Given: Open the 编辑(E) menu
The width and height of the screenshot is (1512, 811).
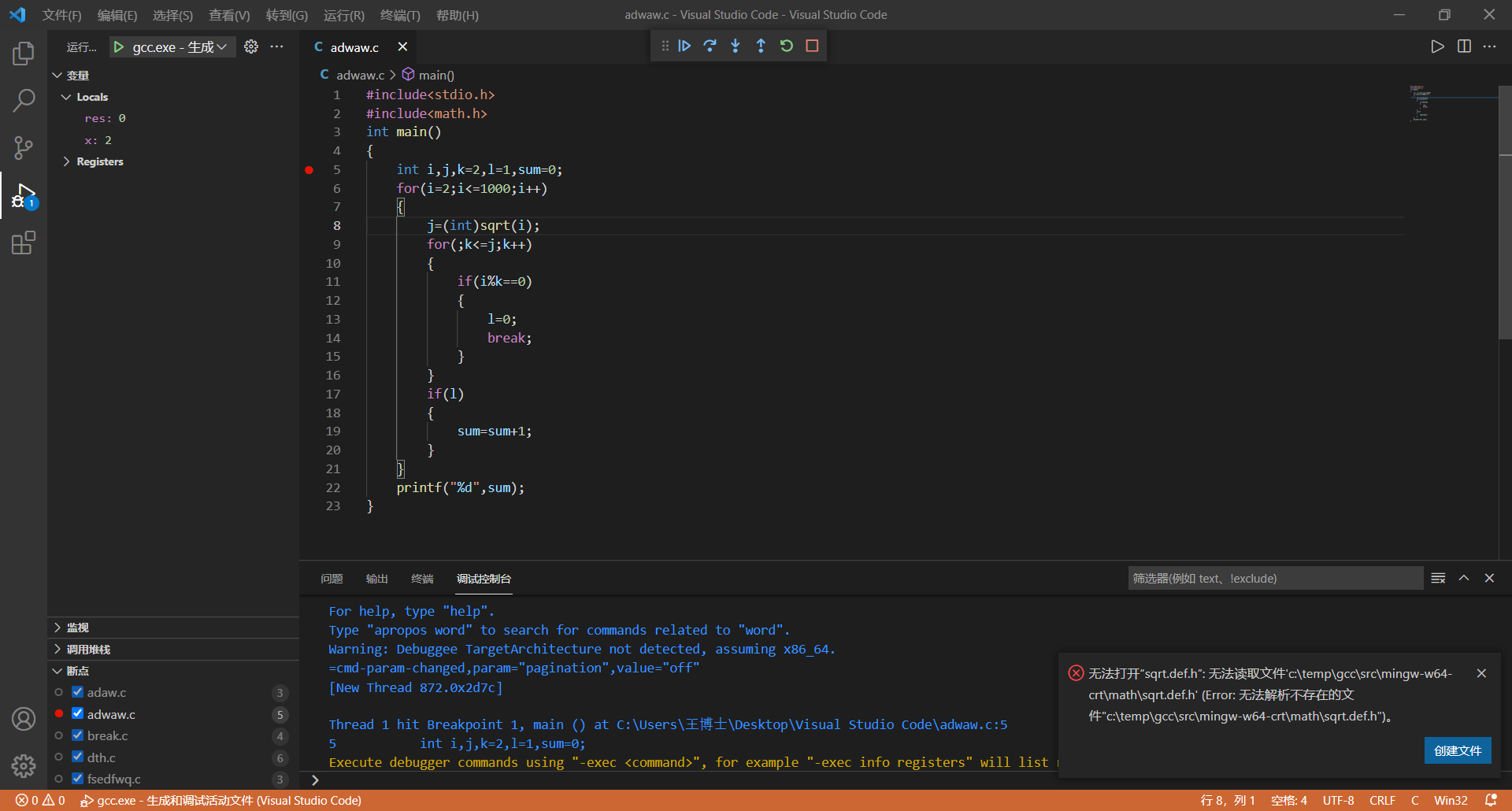Looking at the screenshot, I should click(x=117, y=15).
